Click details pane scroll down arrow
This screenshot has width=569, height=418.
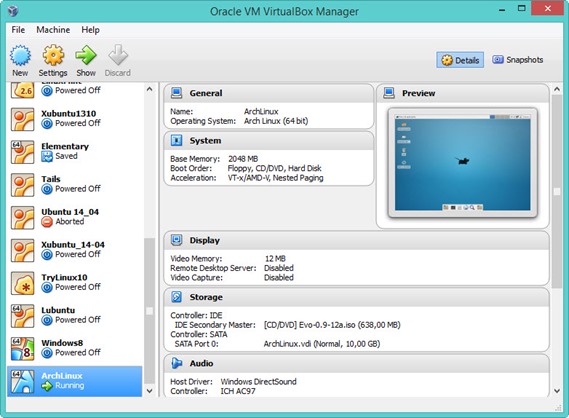557,391
